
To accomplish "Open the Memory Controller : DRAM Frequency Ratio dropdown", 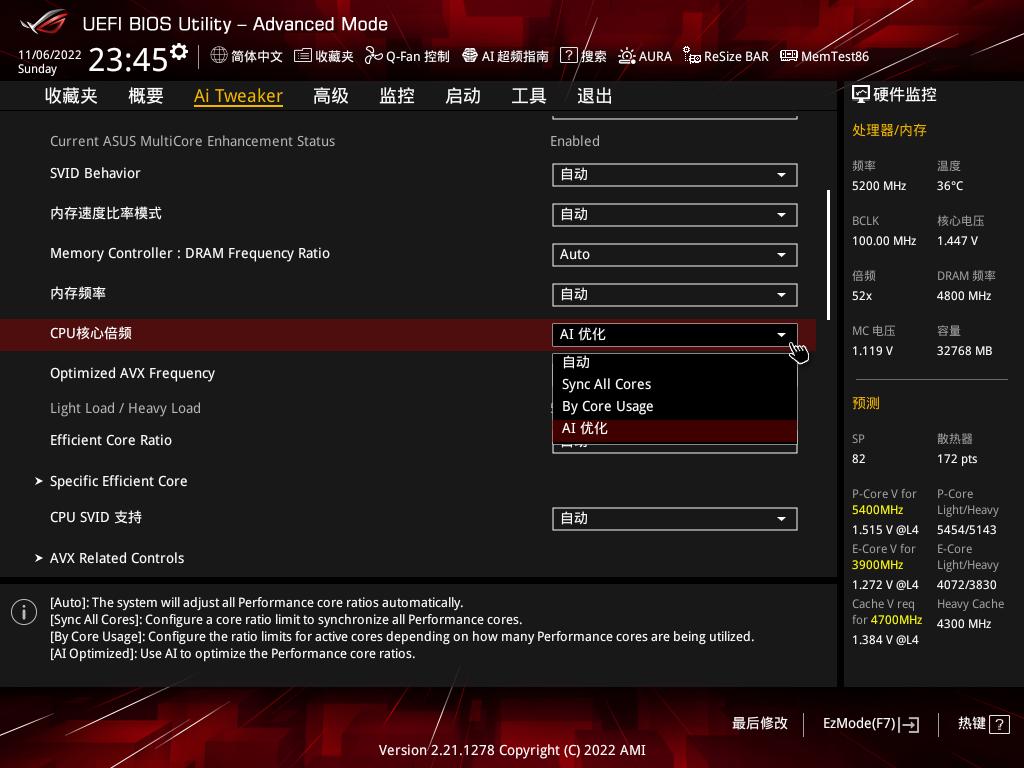I will 675,254.
